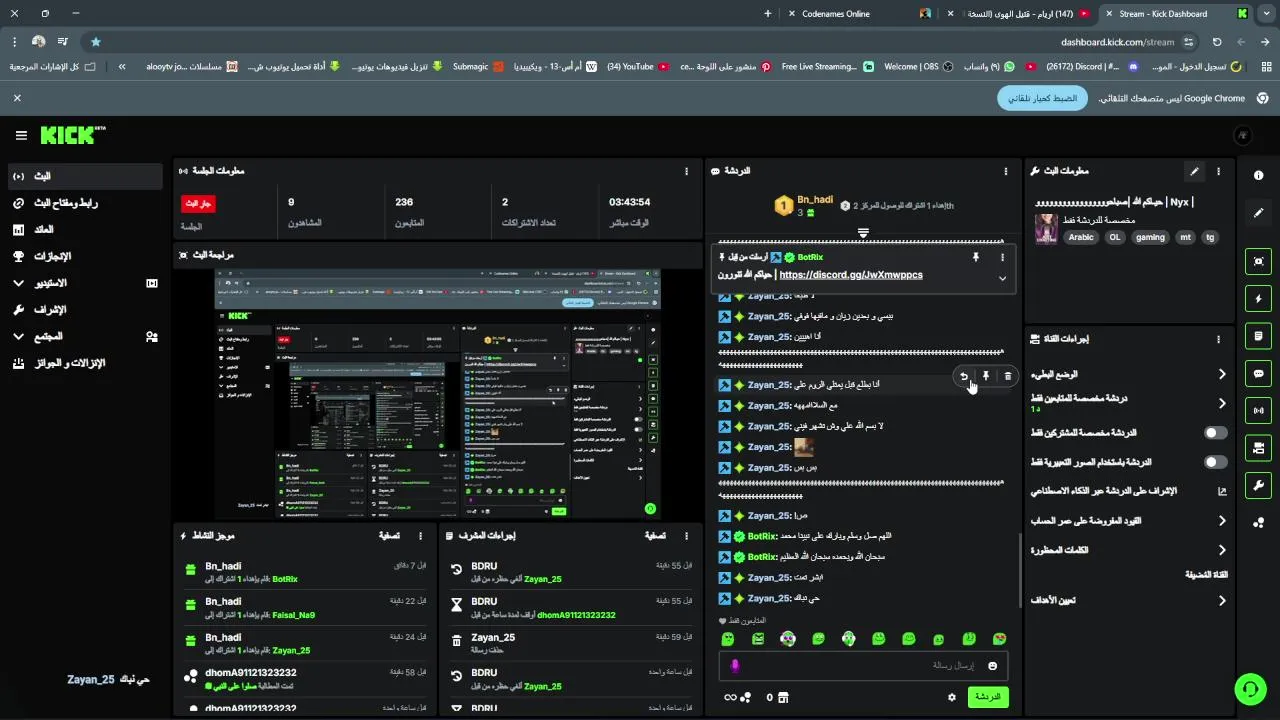Open account age restrictions chevron
The image size is (1280, 720).
(x=1221, y=521)
